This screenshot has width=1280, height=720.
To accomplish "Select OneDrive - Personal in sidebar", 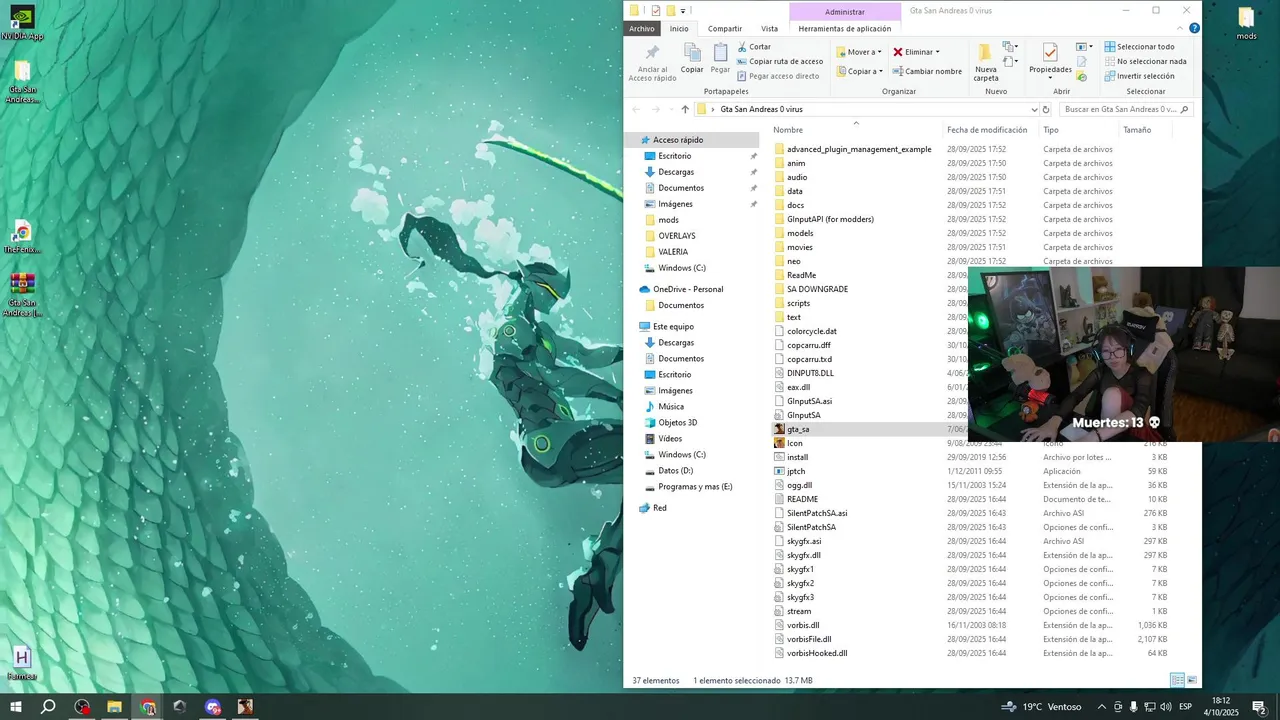I will pyautogui.click(x=687, y=289).
